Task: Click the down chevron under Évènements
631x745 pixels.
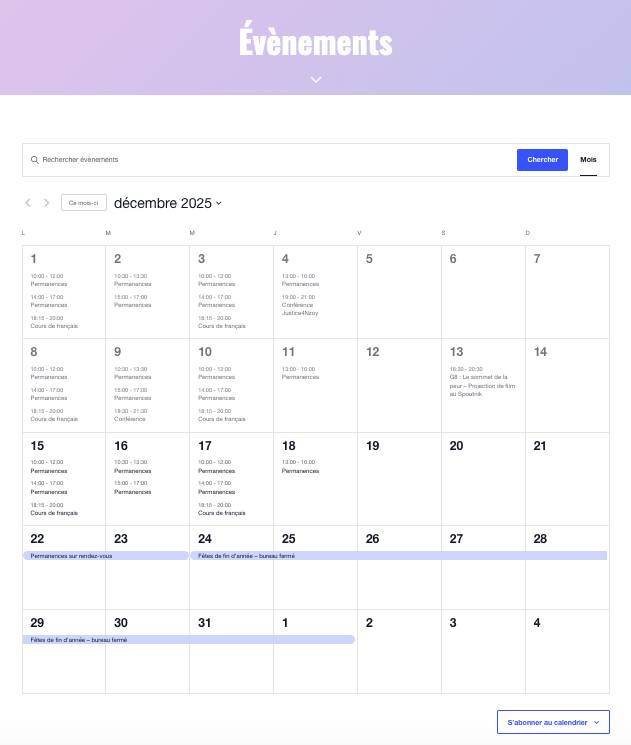Action: [315, 79]
